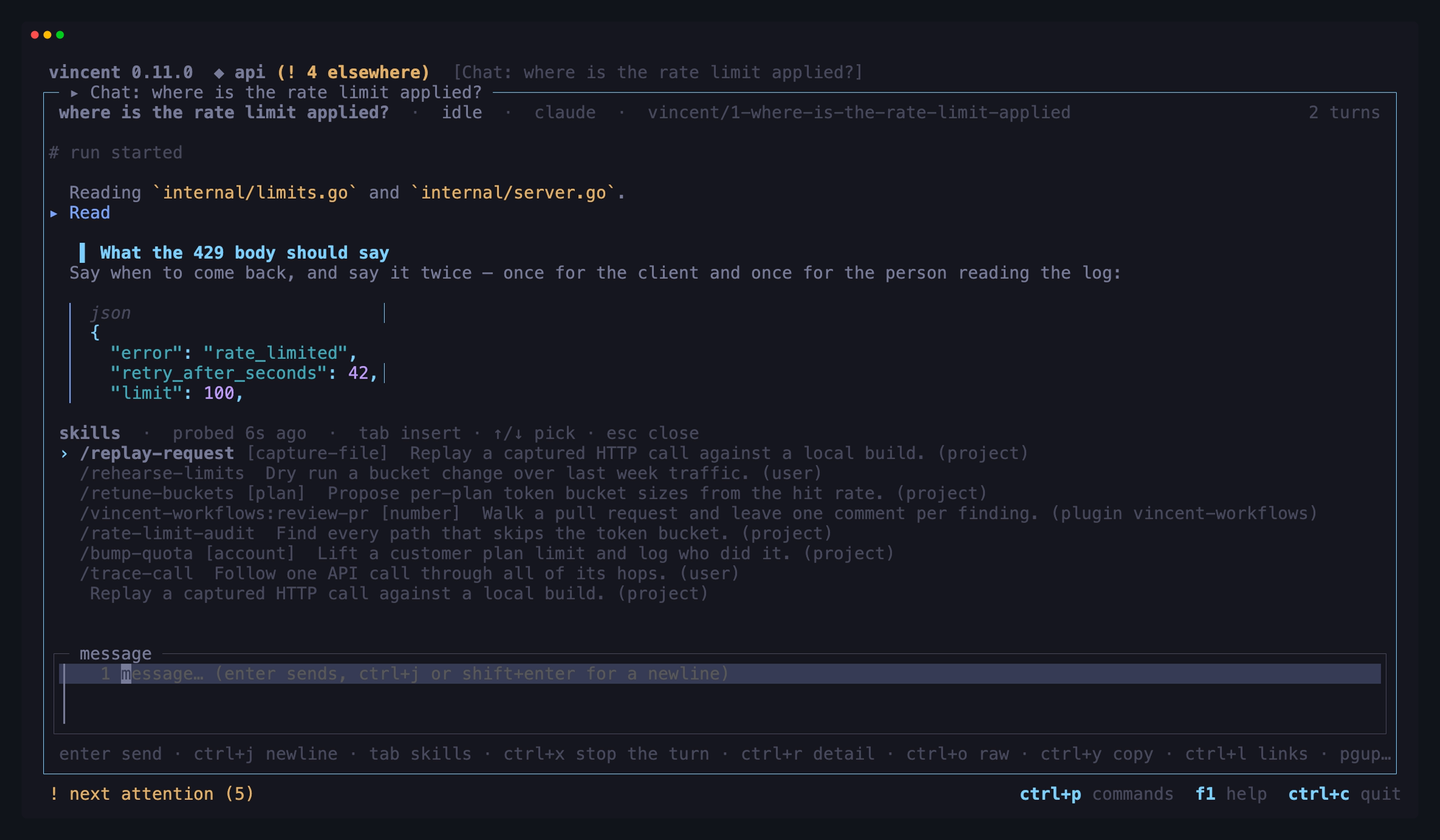This screenshot has width=1440, height=840.
Task: Select the /trace-call skill
Action: click(409, 574)
